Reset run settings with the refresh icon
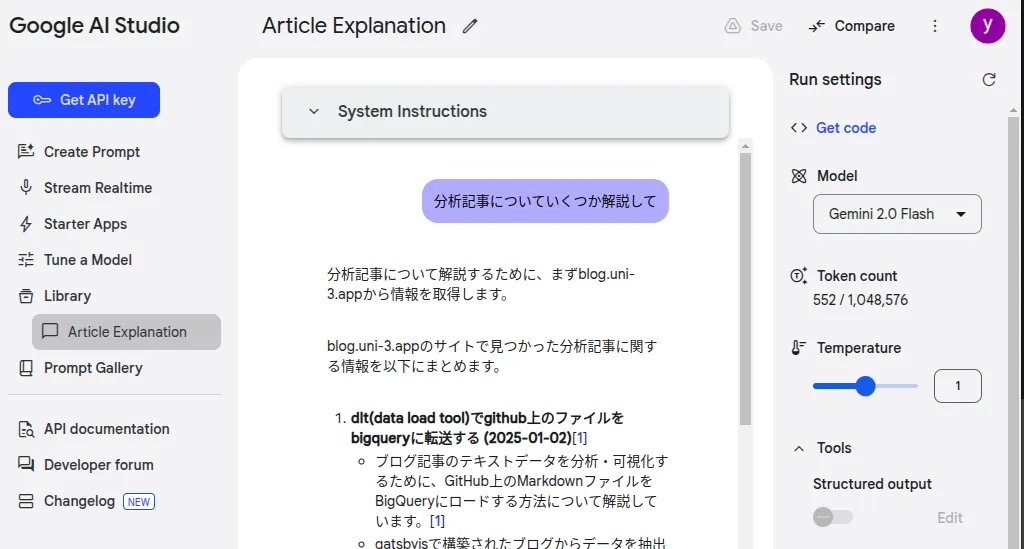Image resolution: width=1024 pixels, height=549 pixels. coord(989,80)
